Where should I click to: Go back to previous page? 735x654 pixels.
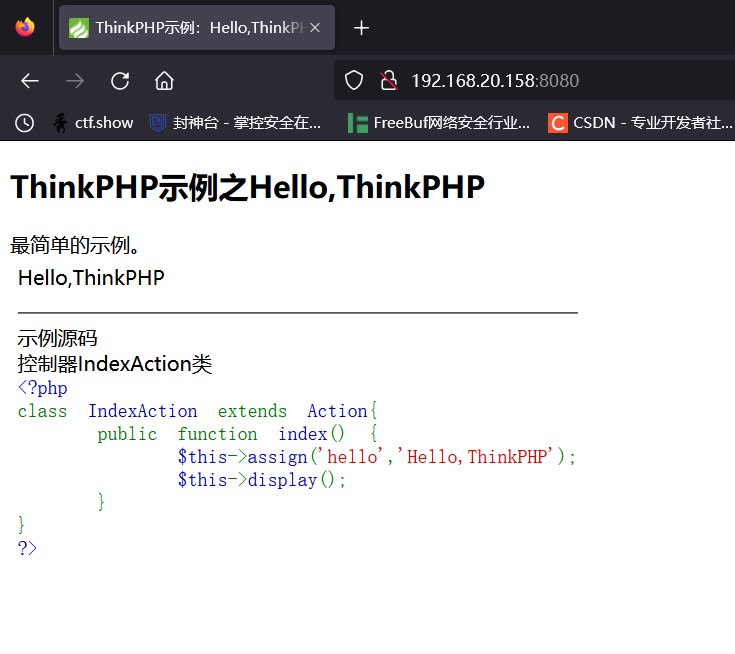point(30,81)
